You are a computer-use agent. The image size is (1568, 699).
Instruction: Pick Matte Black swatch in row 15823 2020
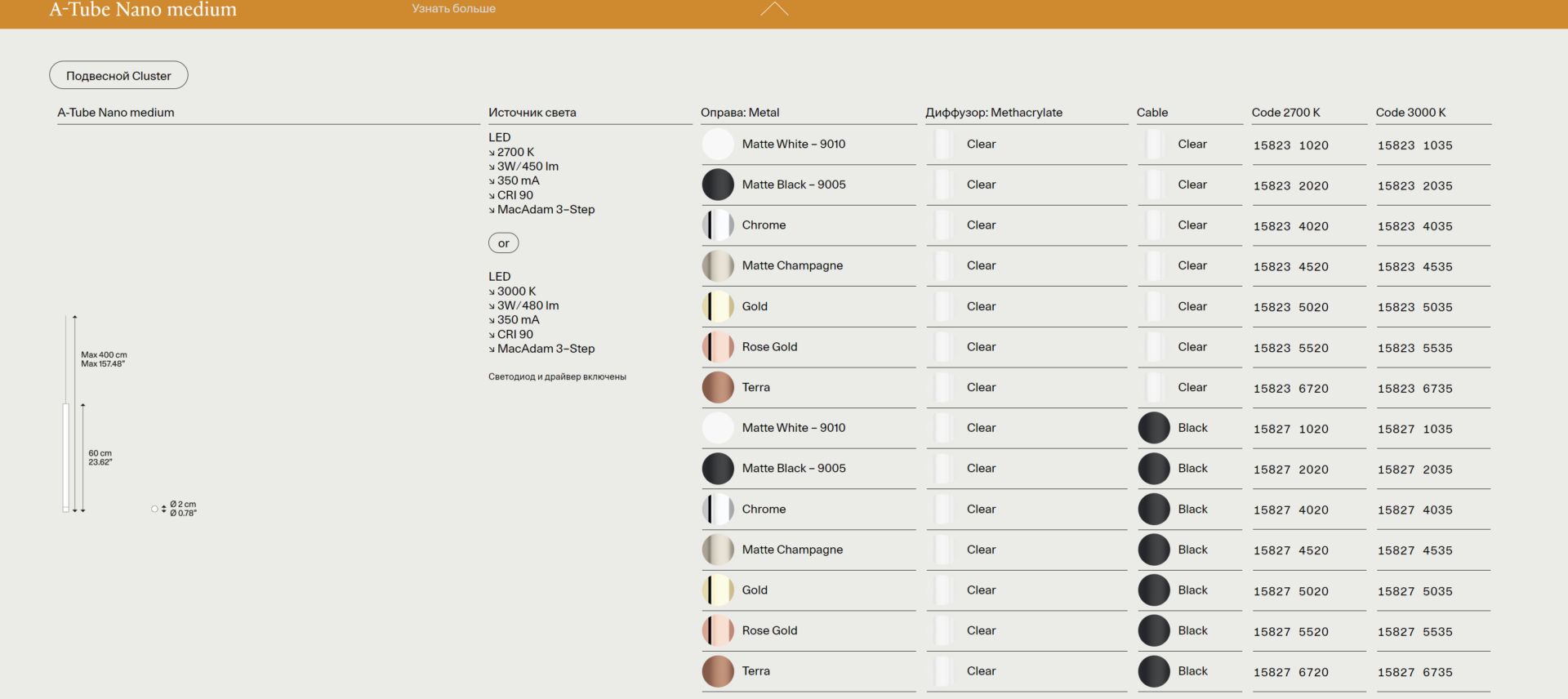[718, 185]
